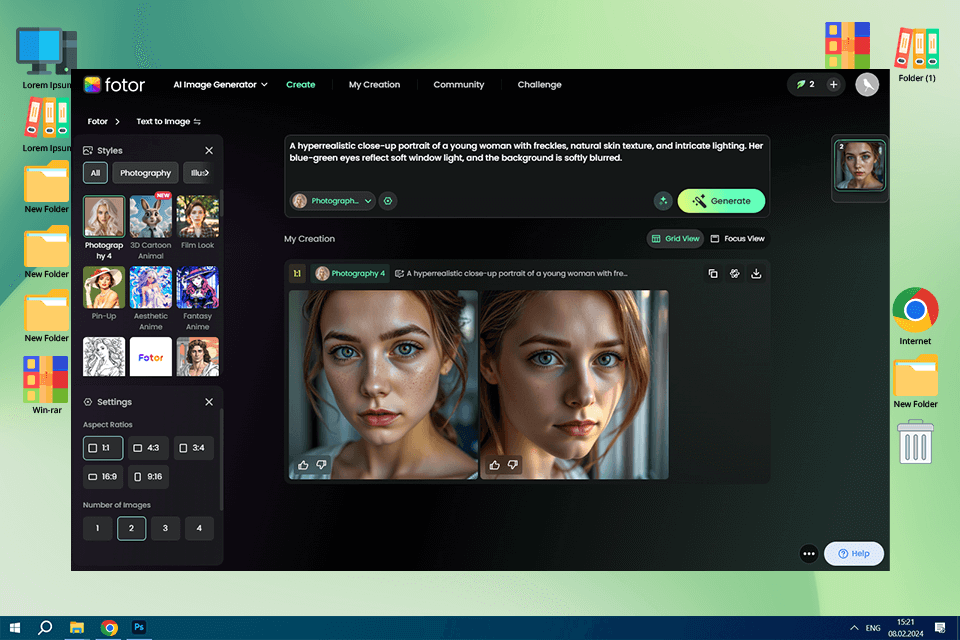Open File Explorer from the taskbar
The height and width of the screenshot is (640, 960).
tap(77, 628)
